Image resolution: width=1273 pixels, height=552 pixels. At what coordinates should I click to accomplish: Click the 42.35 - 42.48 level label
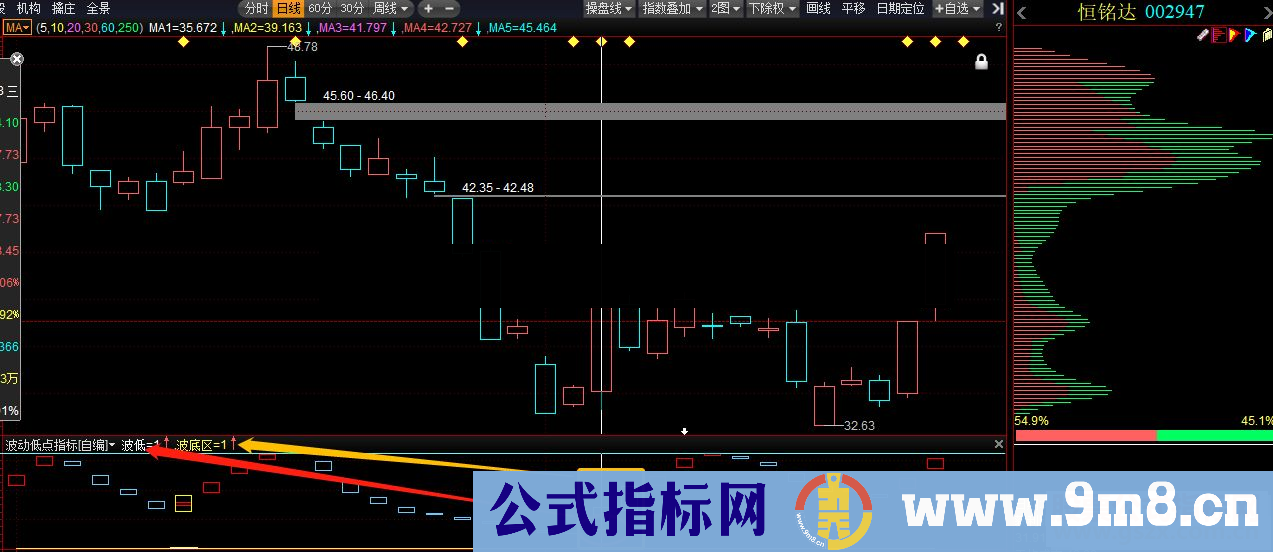pos(498,187)
